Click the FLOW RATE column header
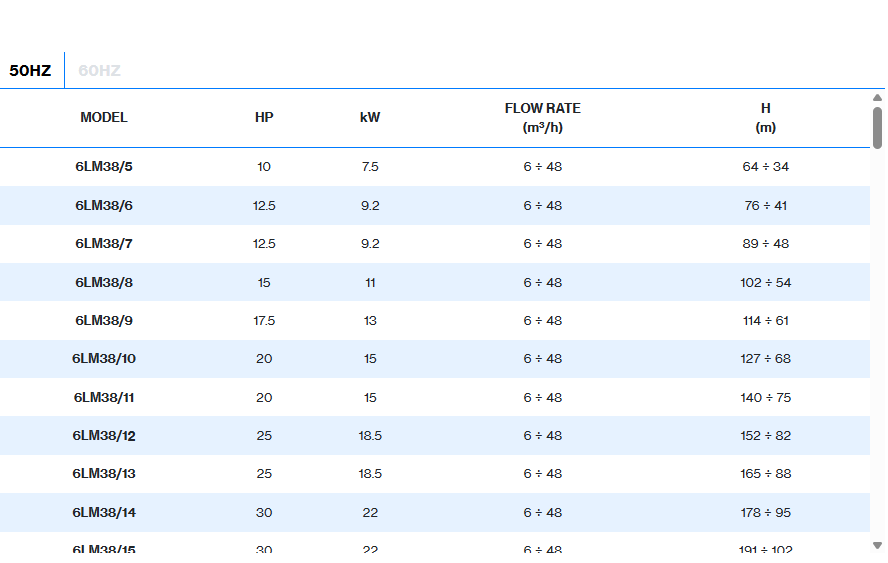The height and width of the screenshot is (563, 888). [542, 118]
